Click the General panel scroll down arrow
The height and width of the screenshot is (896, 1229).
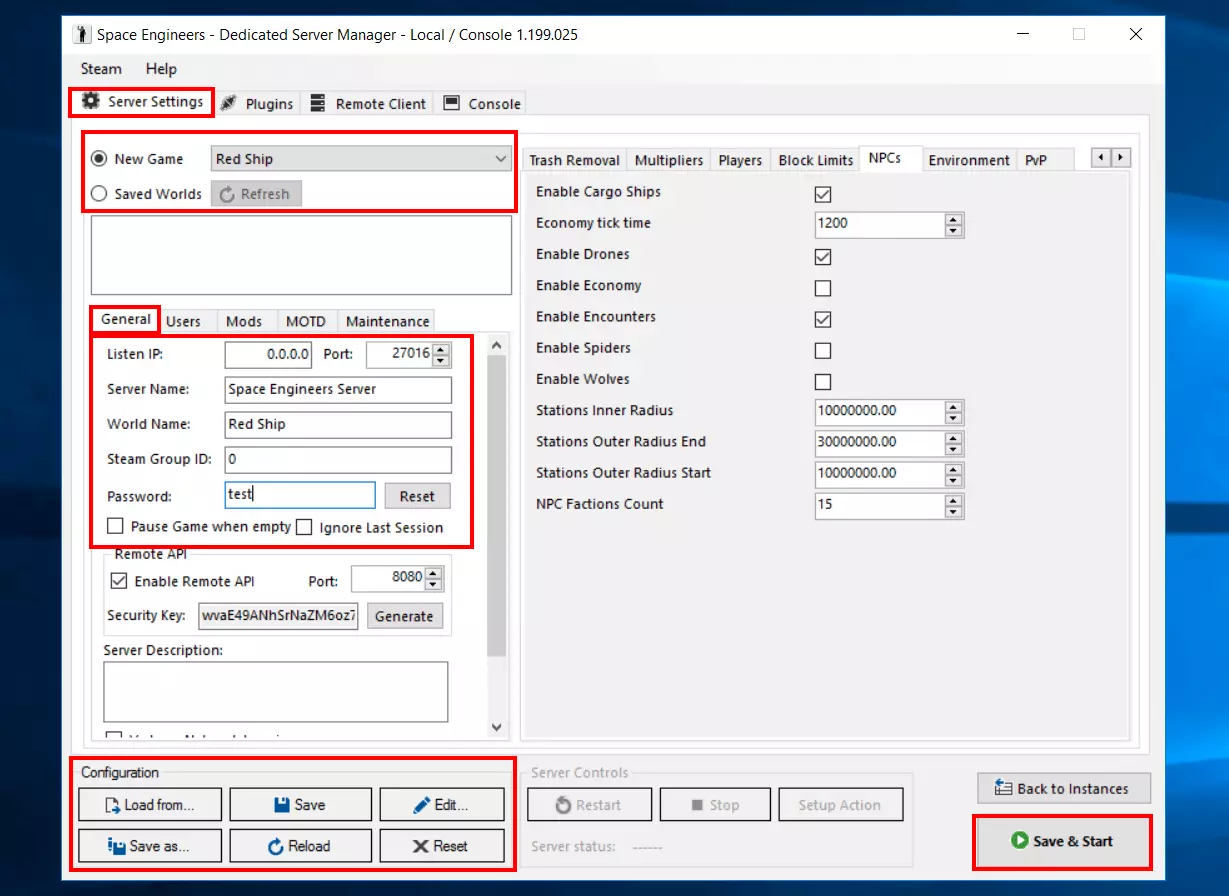[x=497, y=728]
